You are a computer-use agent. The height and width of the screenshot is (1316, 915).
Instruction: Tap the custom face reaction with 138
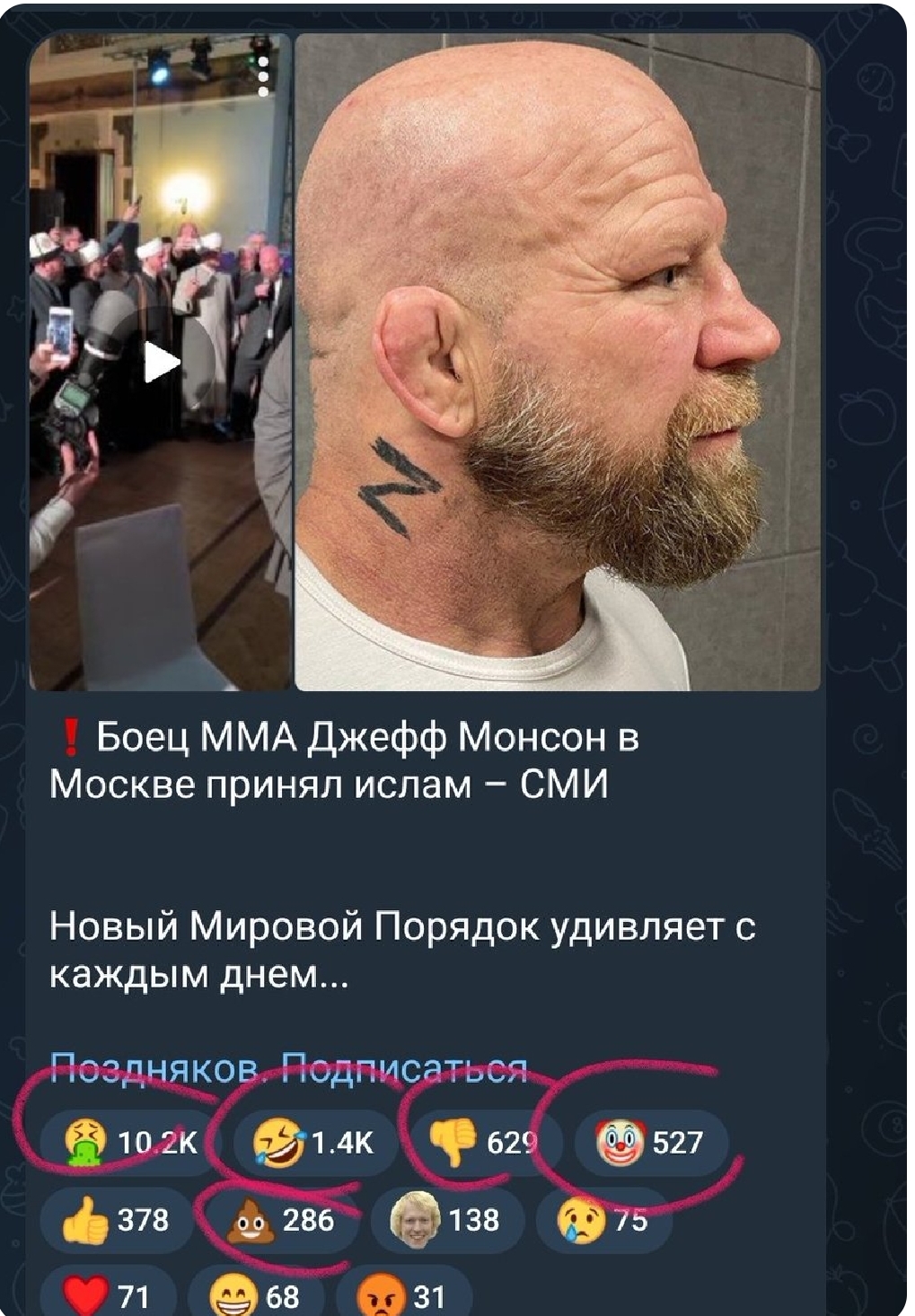click(x=446, y=1220)
